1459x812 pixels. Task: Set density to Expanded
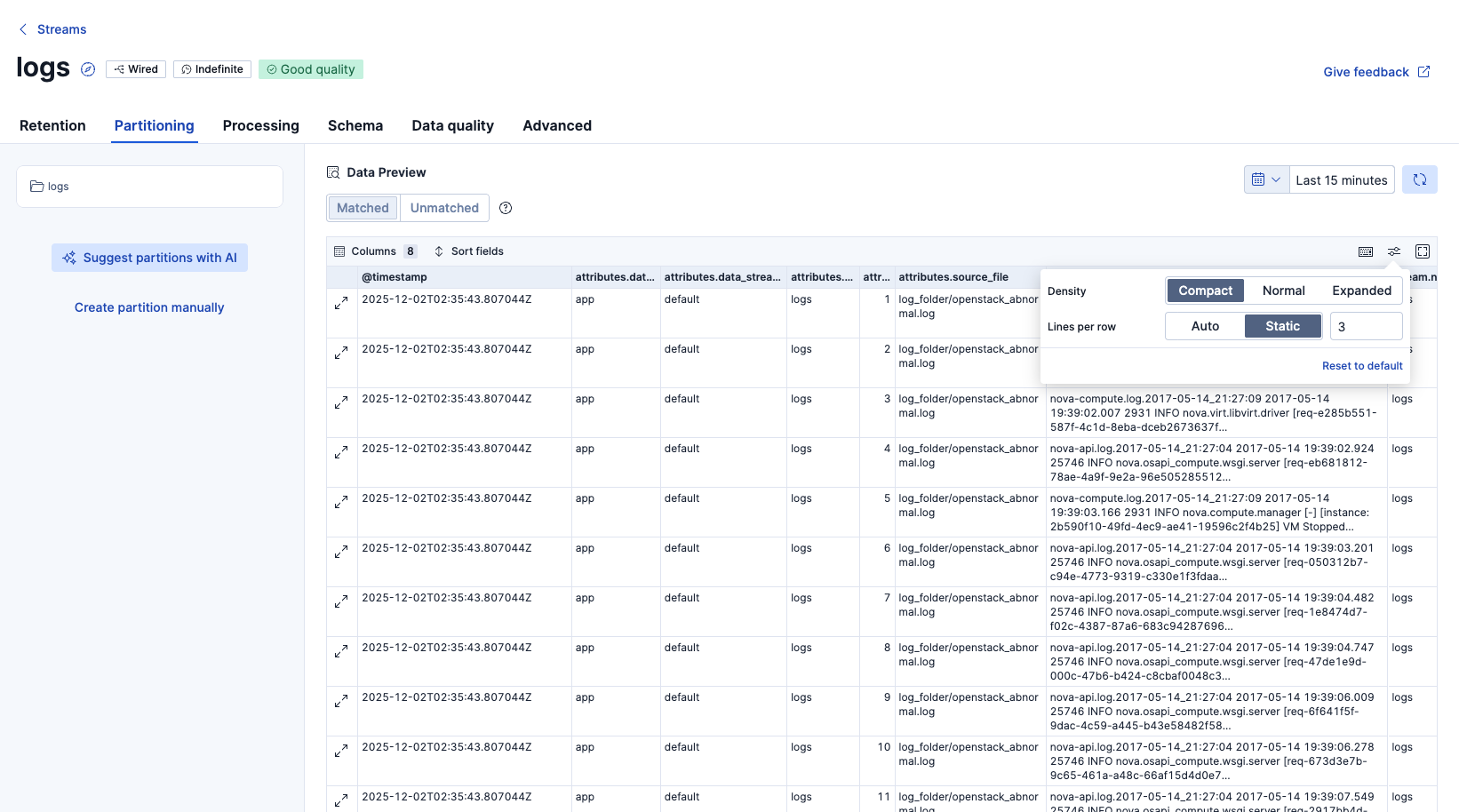[x=1362, y=291]
